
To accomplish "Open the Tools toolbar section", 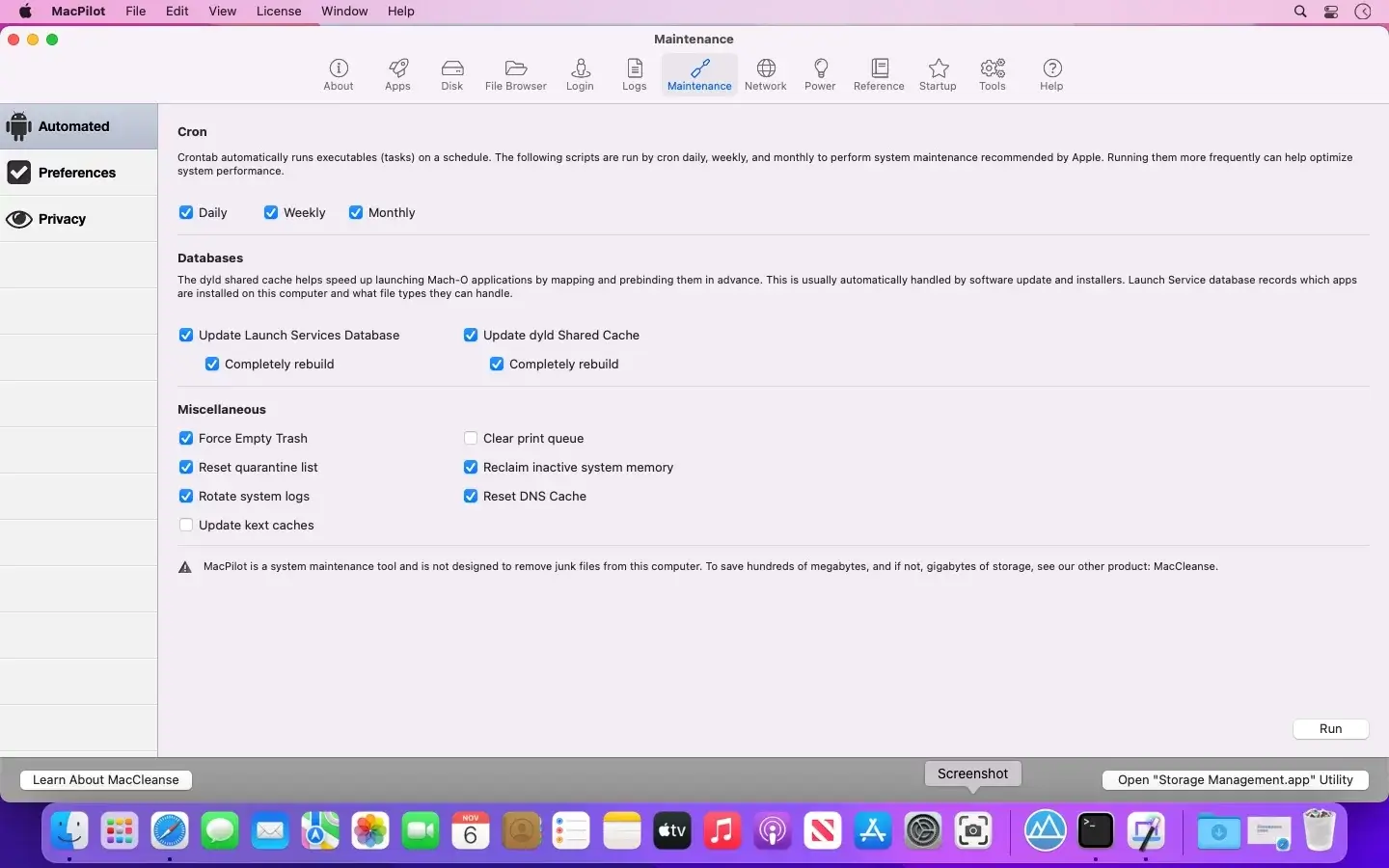I will coord(993,74).
